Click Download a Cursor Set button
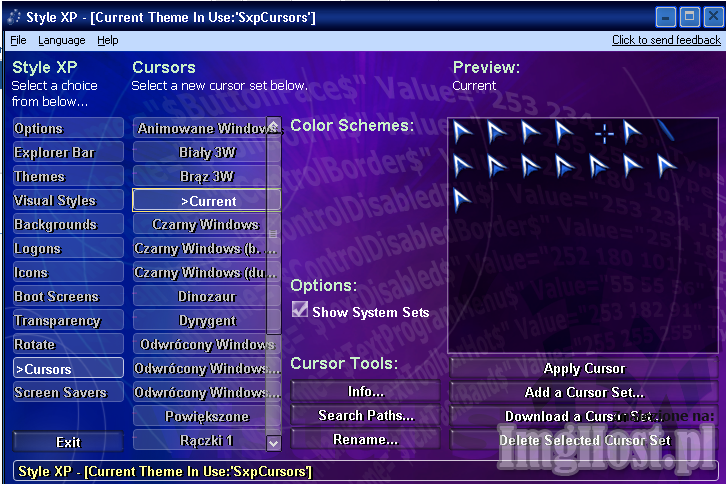The image size is (726, 485). point(584,416)
